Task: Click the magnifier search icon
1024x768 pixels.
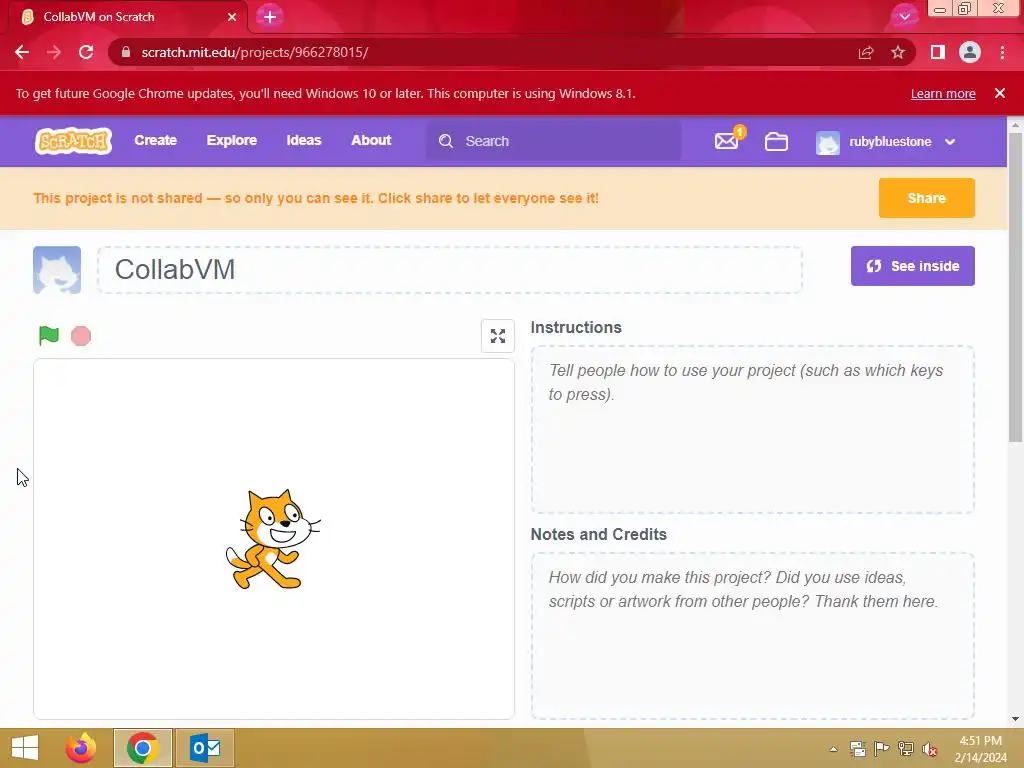Action: (x=446, y=141)
